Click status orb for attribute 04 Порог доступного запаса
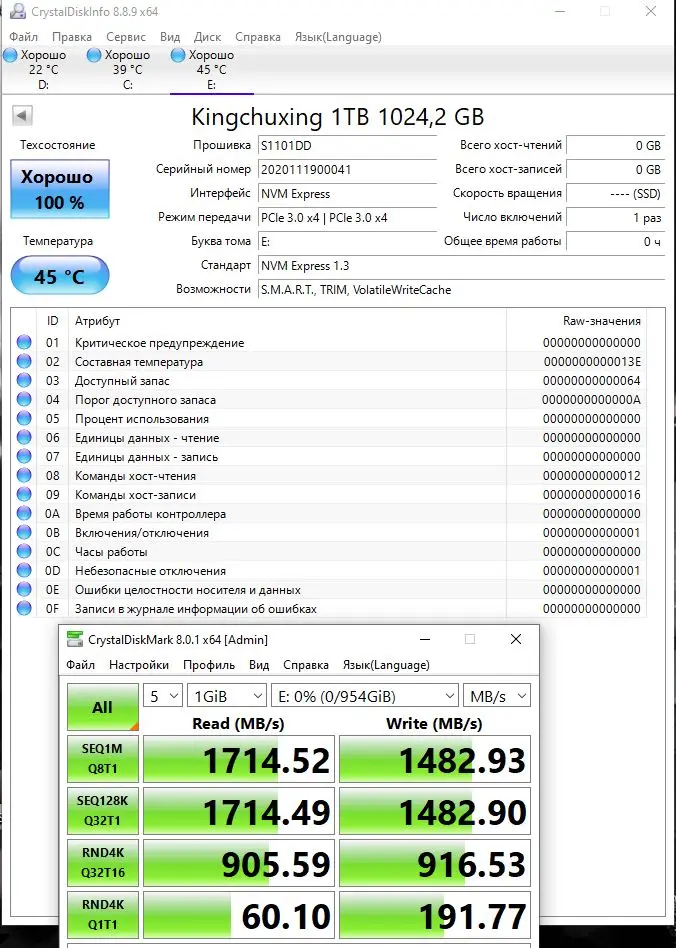The image size is (676, 948). pos(24,400)
